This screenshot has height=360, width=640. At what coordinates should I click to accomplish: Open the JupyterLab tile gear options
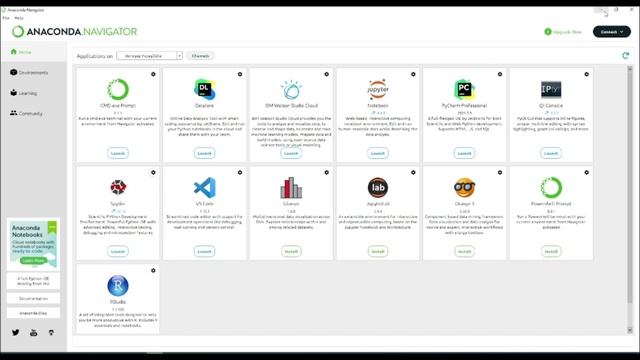coord(413,173)
